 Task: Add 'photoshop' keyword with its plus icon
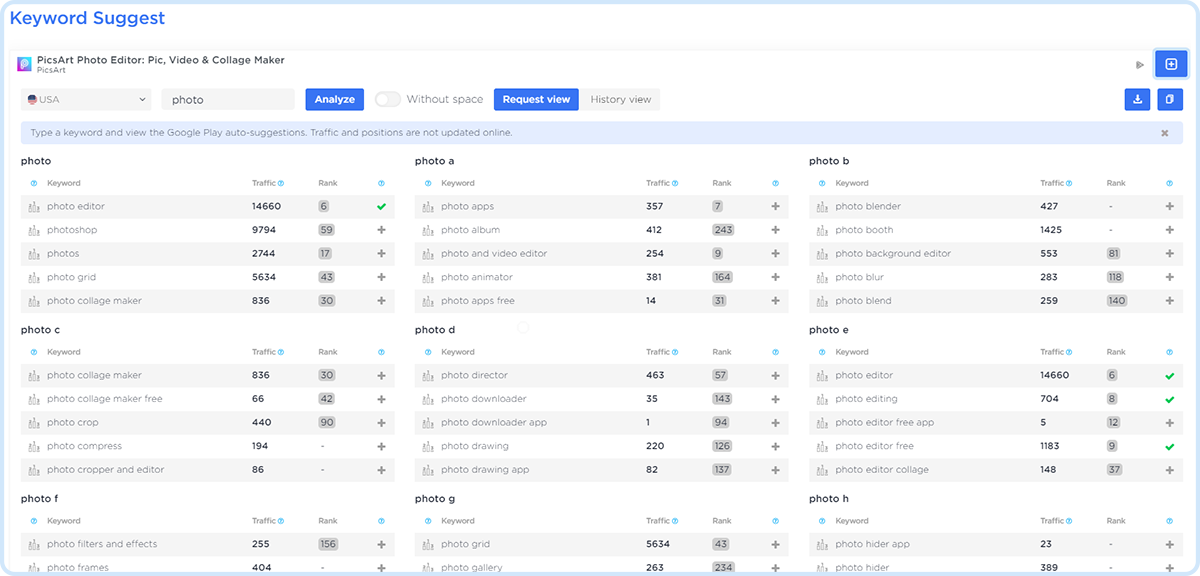(381, 230)
